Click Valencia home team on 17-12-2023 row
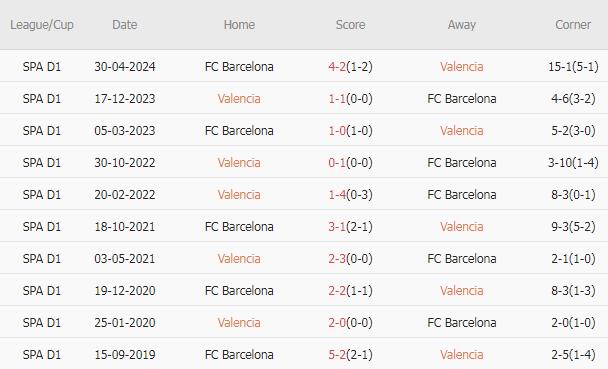Viewport: 608px width, 369px height. 239,99
